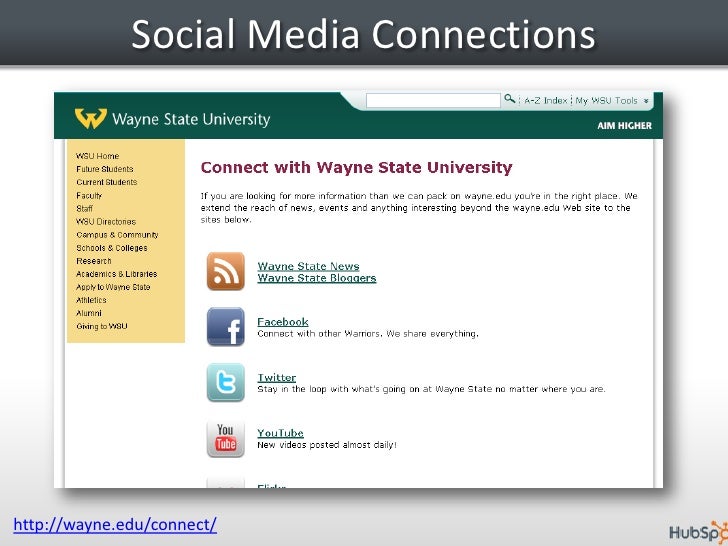Click the search magnifier icon

(x=509, y=99)
